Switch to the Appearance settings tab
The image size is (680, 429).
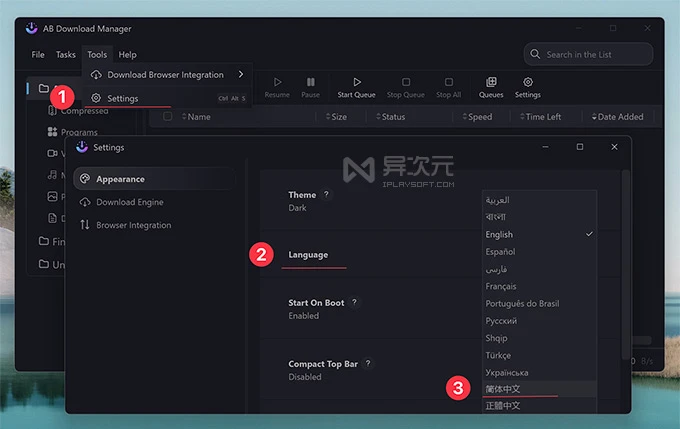click(154, 179)
